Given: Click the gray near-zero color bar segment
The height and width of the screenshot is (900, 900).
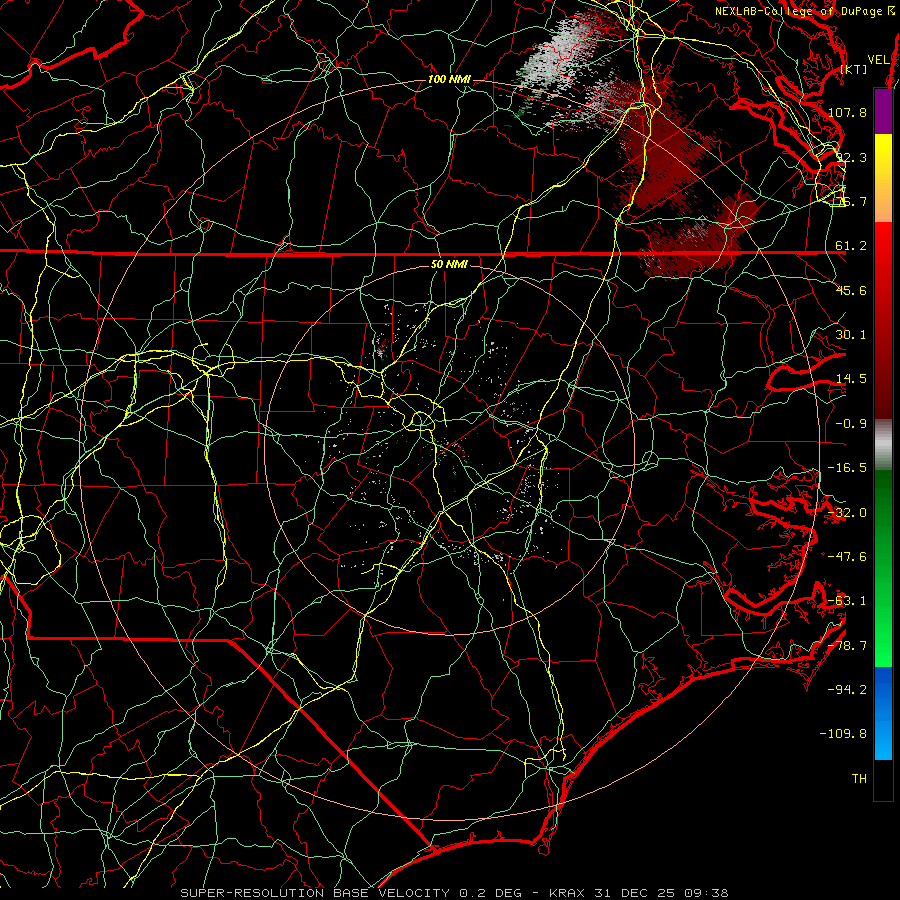Looking at the screenshot, I should (883, 445).
